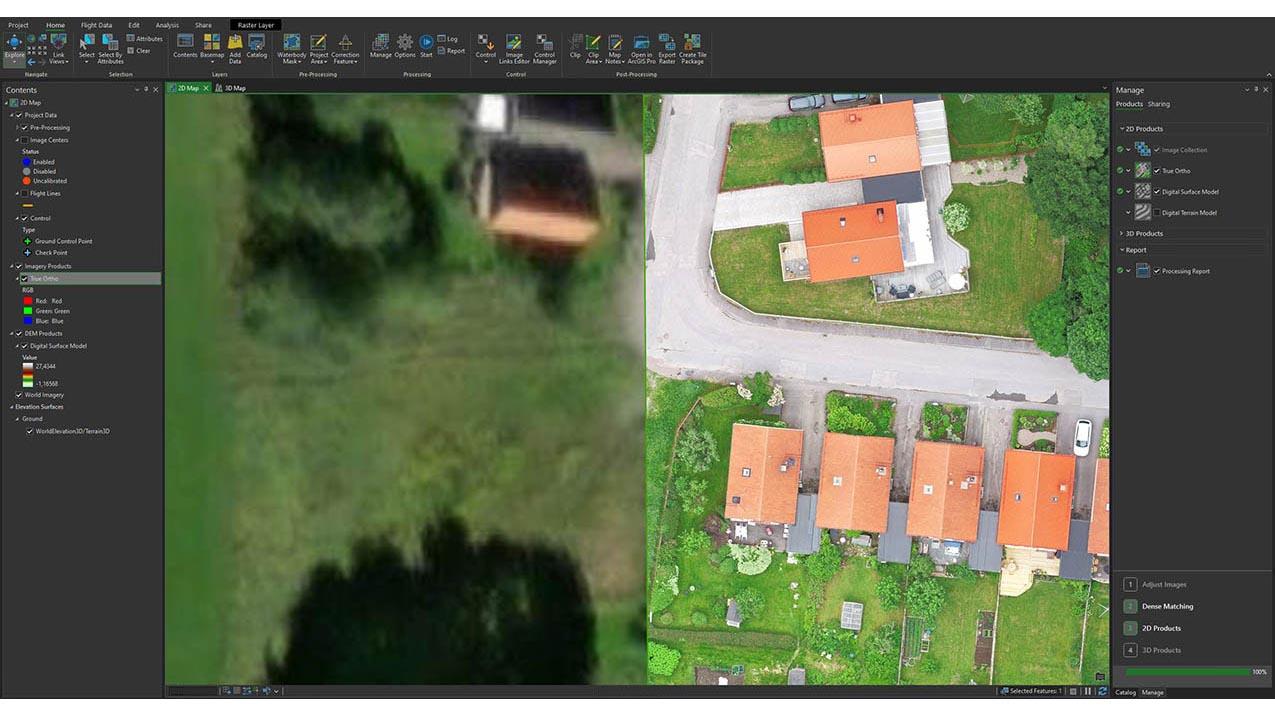Open the Flight Data ribbon tab

pos(96,25)
